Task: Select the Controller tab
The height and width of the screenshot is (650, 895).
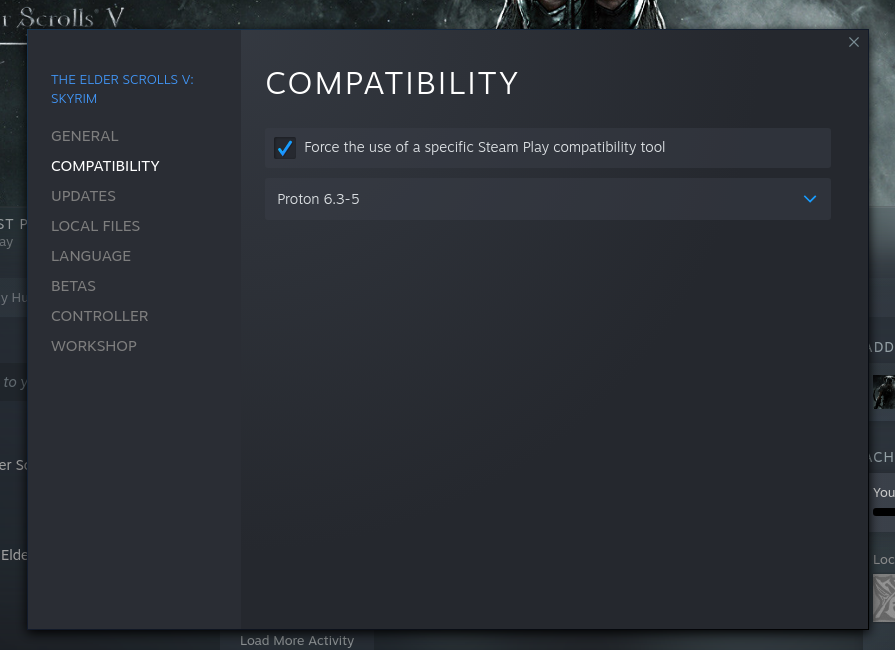Action: tap(99, 316)
